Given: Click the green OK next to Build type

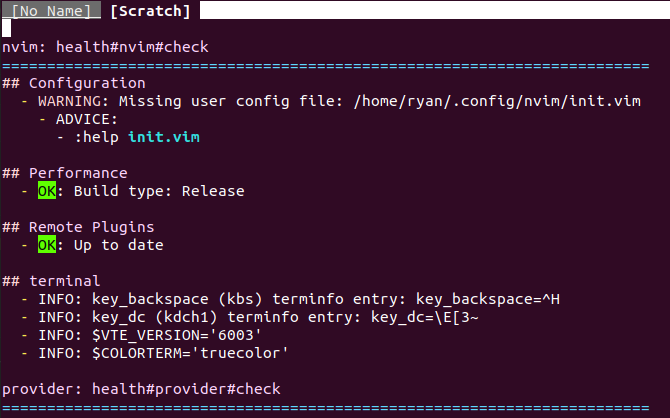Looking at the screenshot, I should (47, 191).
